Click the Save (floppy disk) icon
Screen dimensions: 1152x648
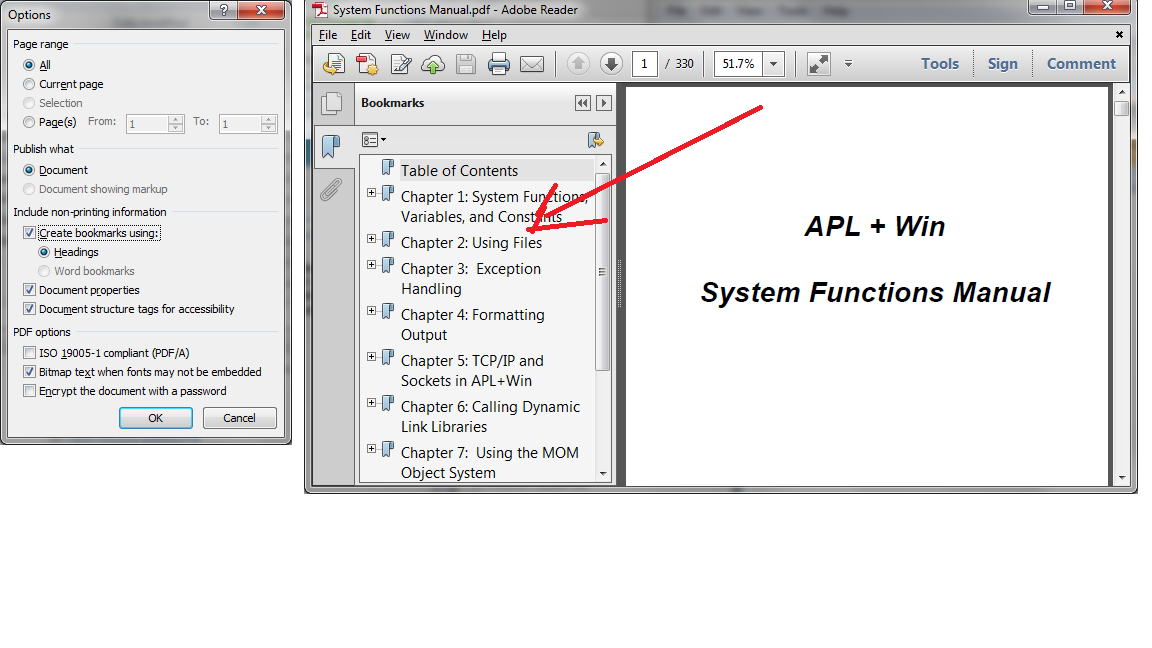pyautogui.click(x=466, y=64)
